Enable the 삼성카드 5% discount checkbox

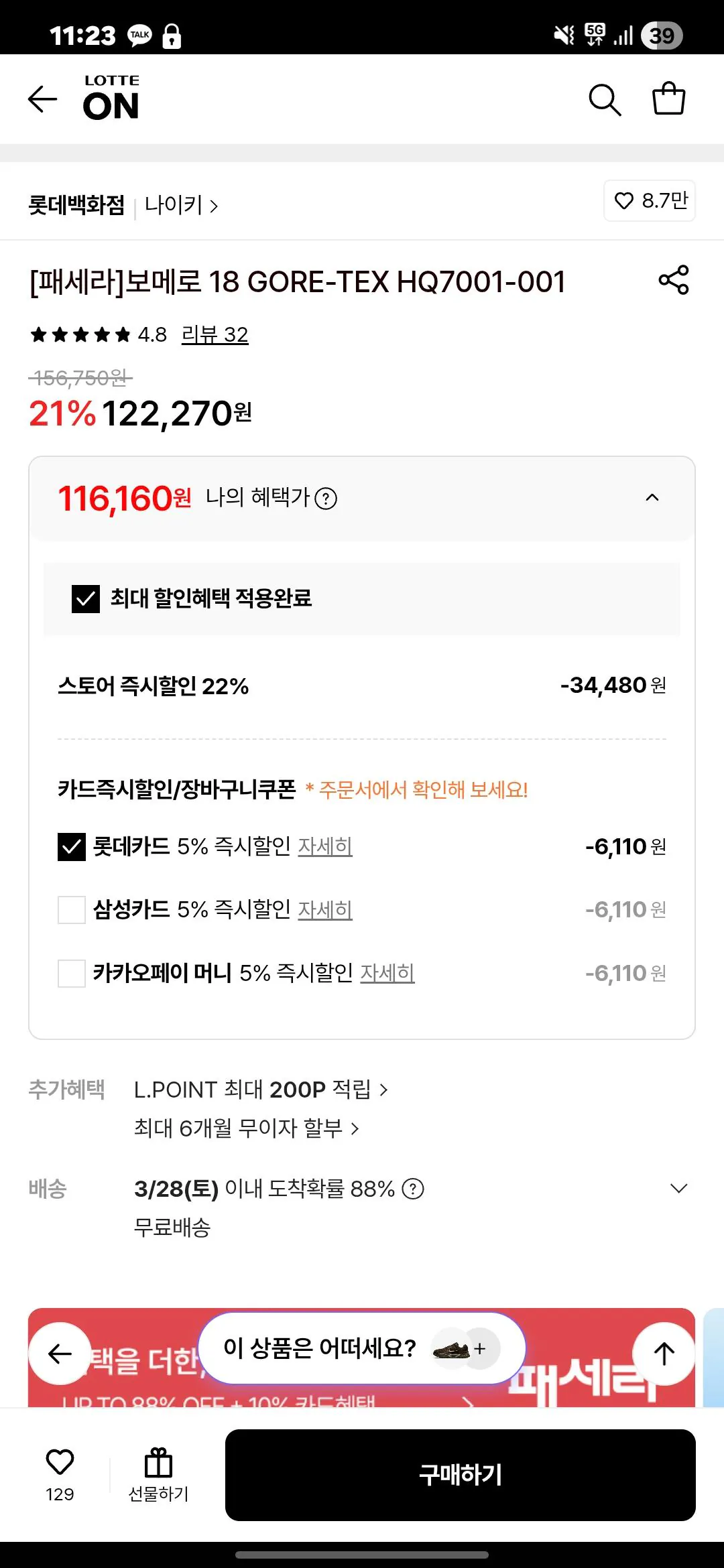click(x=70, y=910)
